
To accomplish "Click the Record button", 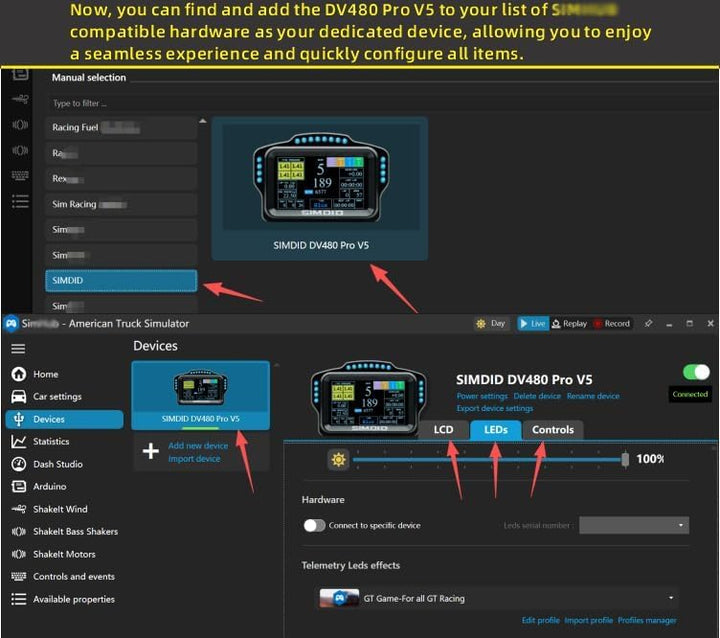I will pyautogui.click(x=612, y=323).
